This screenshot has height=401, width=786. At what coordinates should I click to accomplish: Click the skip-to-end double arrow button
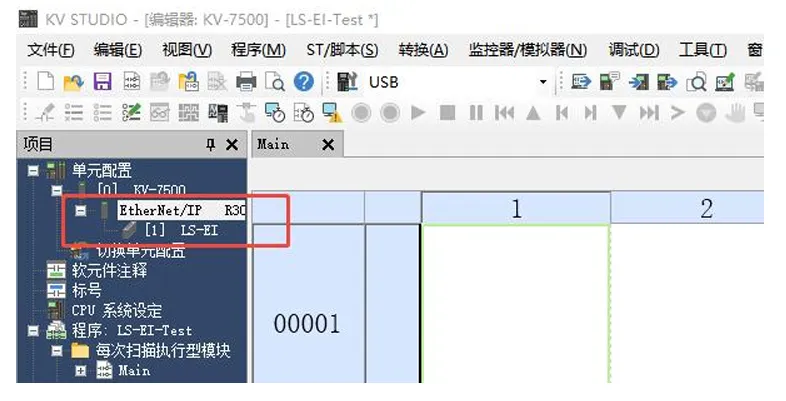(649, 113)
